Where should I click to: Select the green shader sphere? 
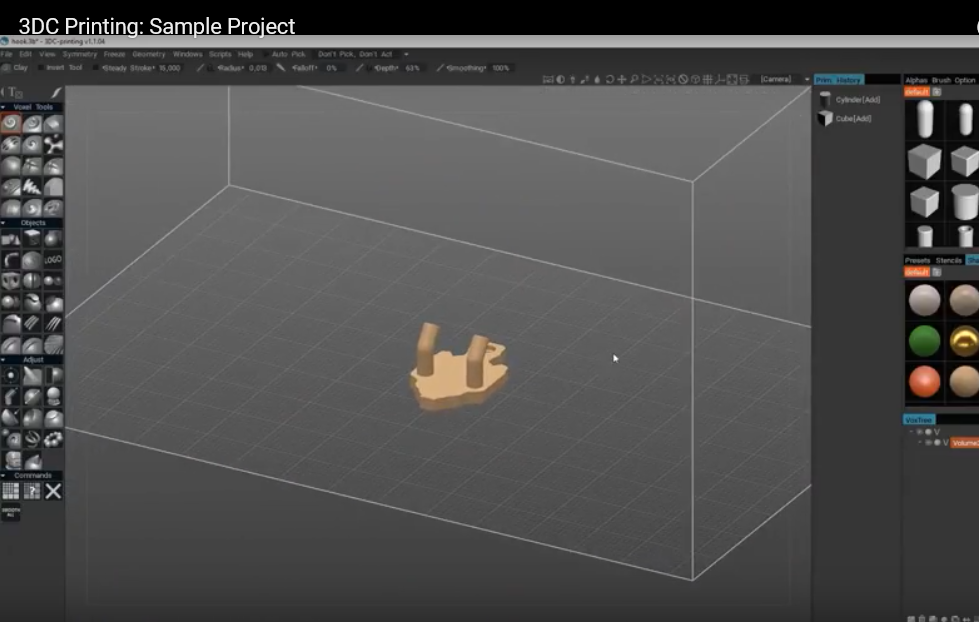[x=924, y=341]
